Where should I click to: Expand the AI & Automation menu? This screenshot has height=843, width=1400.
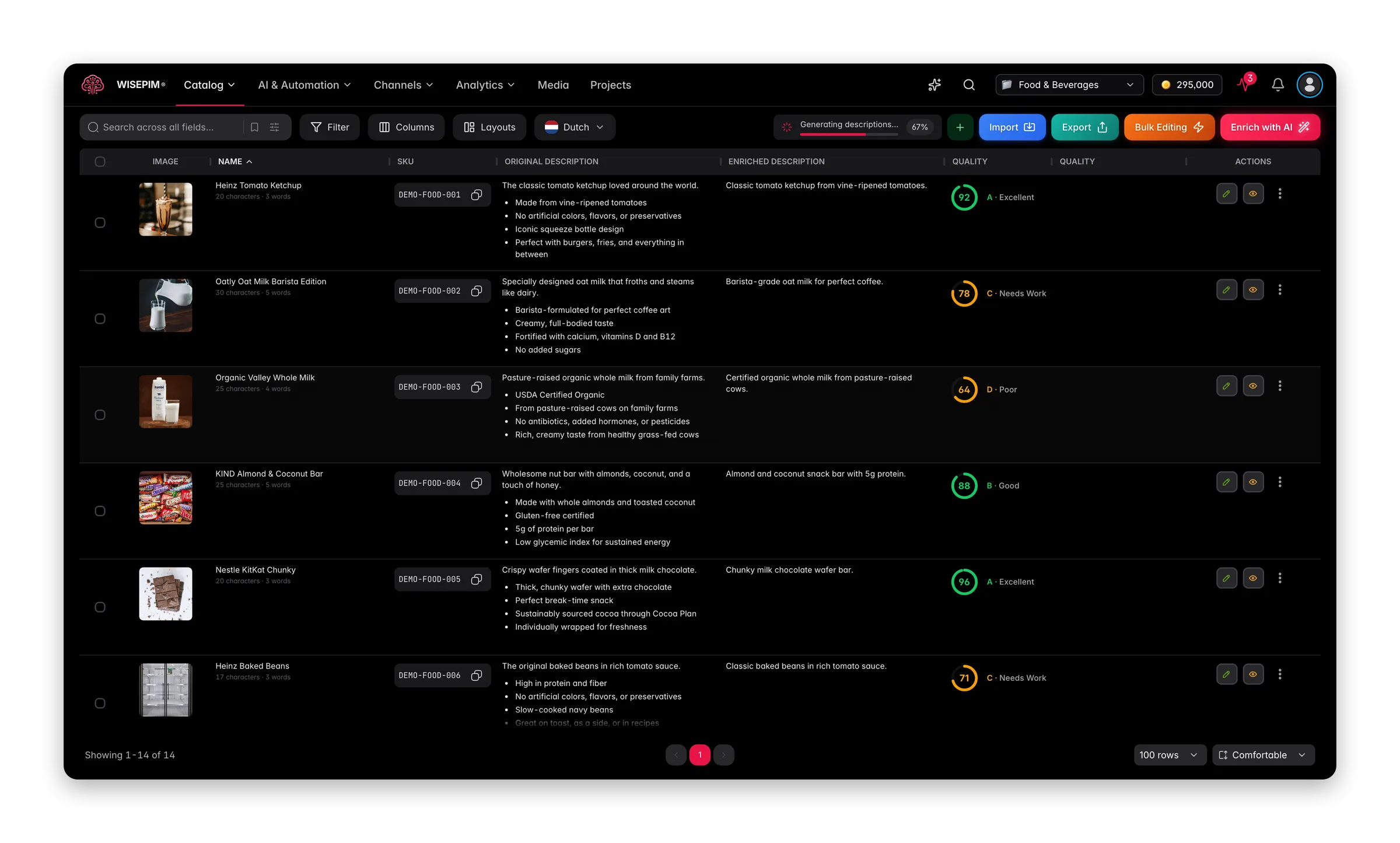[x=304, y=85]
